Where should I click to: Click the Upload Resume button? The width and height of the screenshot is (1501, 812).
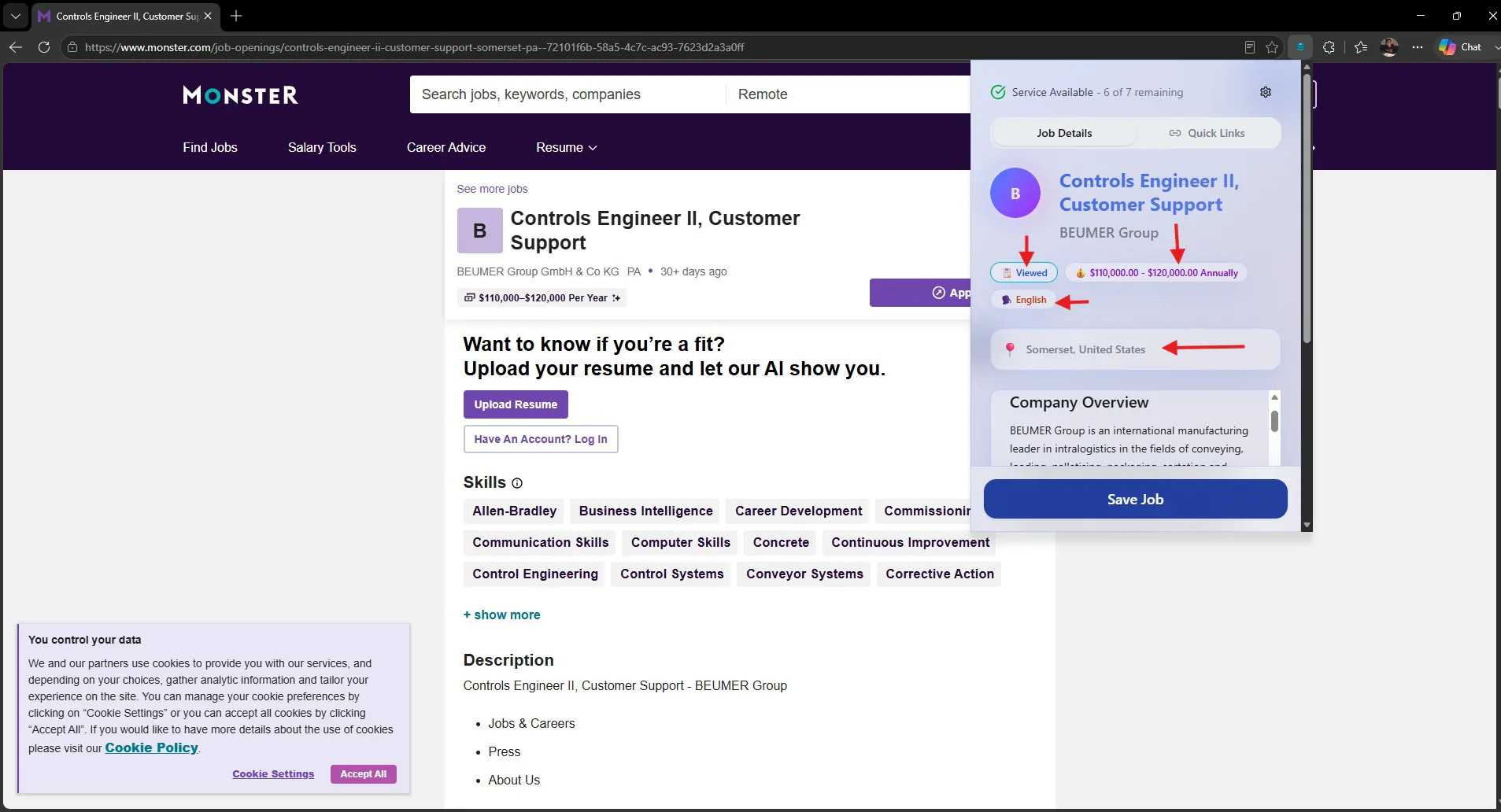[516, 404]
